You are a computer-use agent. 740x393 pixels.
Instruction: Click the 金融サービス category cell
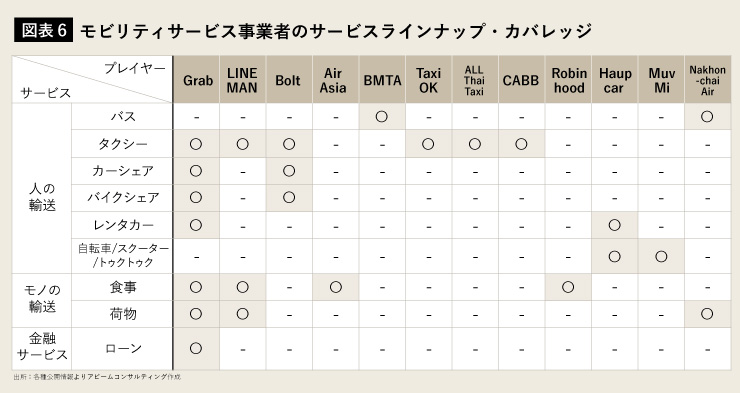click(x=42, y=349)
